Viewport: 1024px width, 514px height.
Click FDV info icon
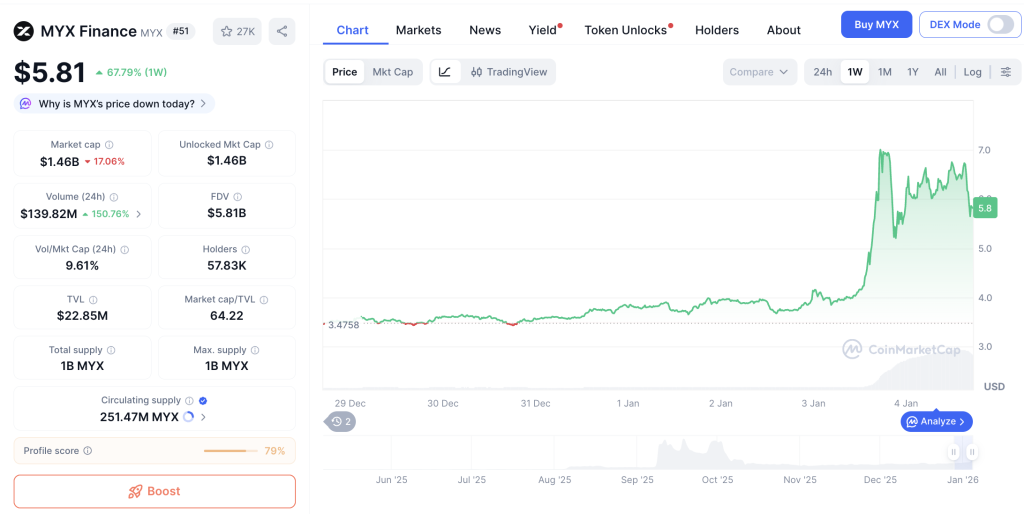coord(238,197)
